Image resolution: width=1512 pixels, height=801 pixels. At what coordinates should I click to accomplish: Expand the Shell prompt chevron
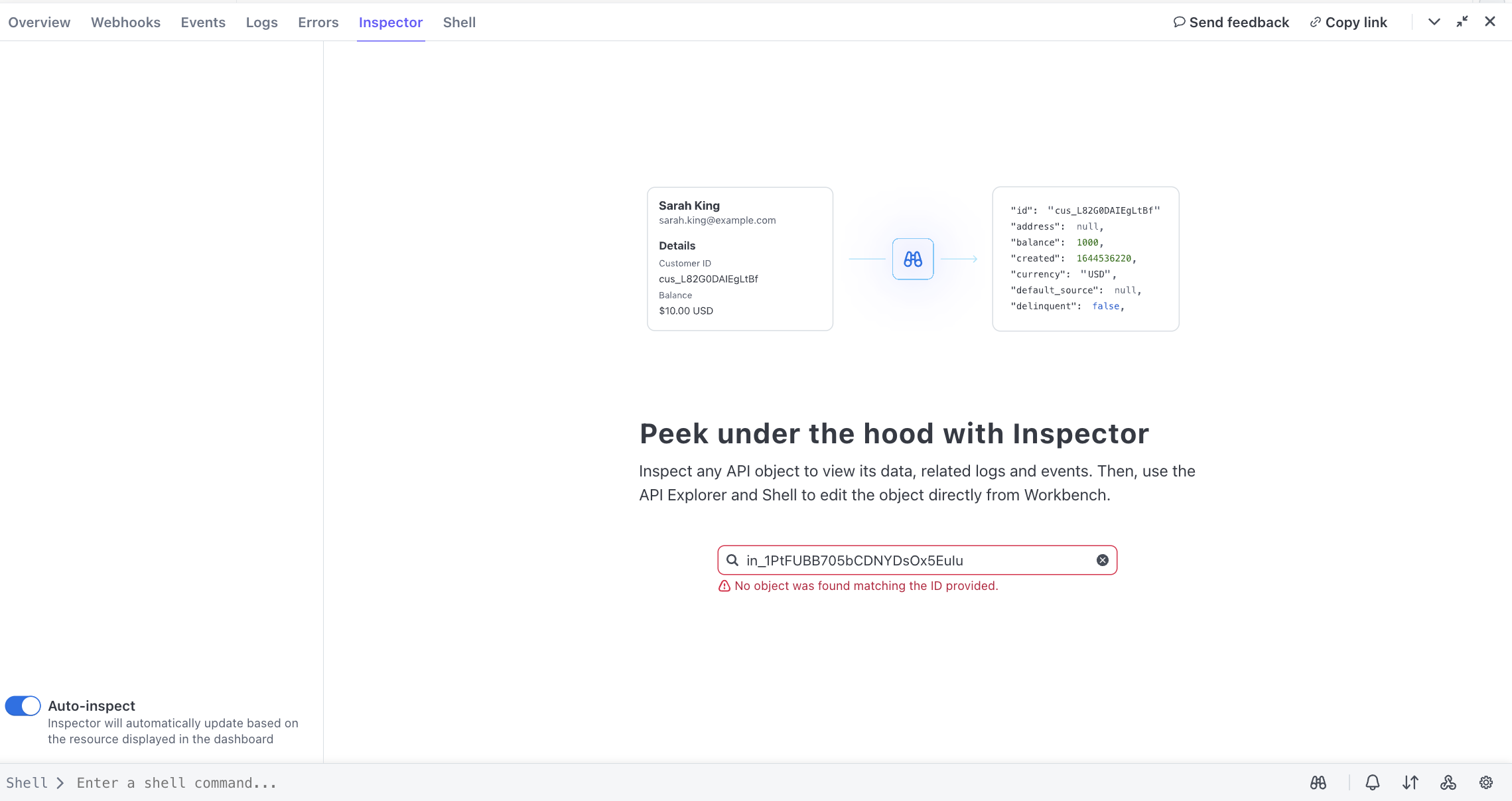click(60, 783)
